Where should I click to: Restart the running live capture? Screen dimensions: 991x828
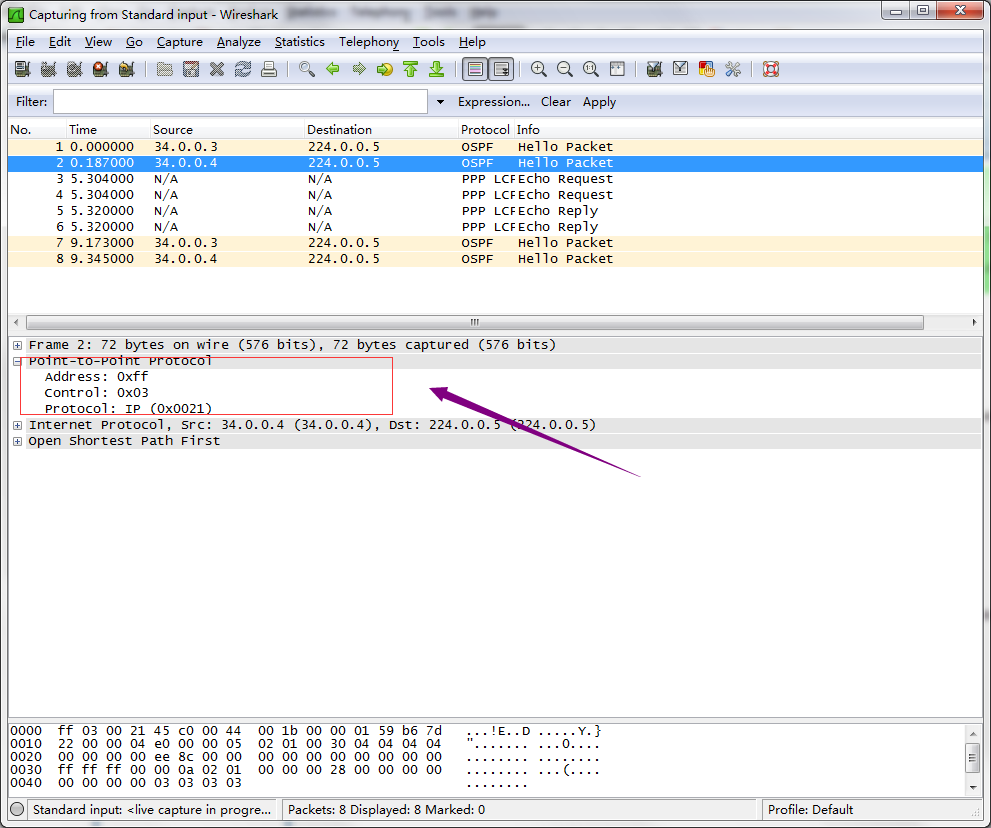(126, 69)
